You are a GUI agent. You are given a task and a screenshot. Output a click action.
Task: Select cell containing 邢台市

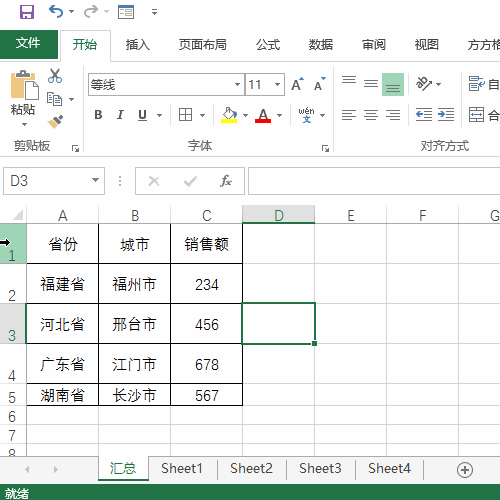point(134,324)
